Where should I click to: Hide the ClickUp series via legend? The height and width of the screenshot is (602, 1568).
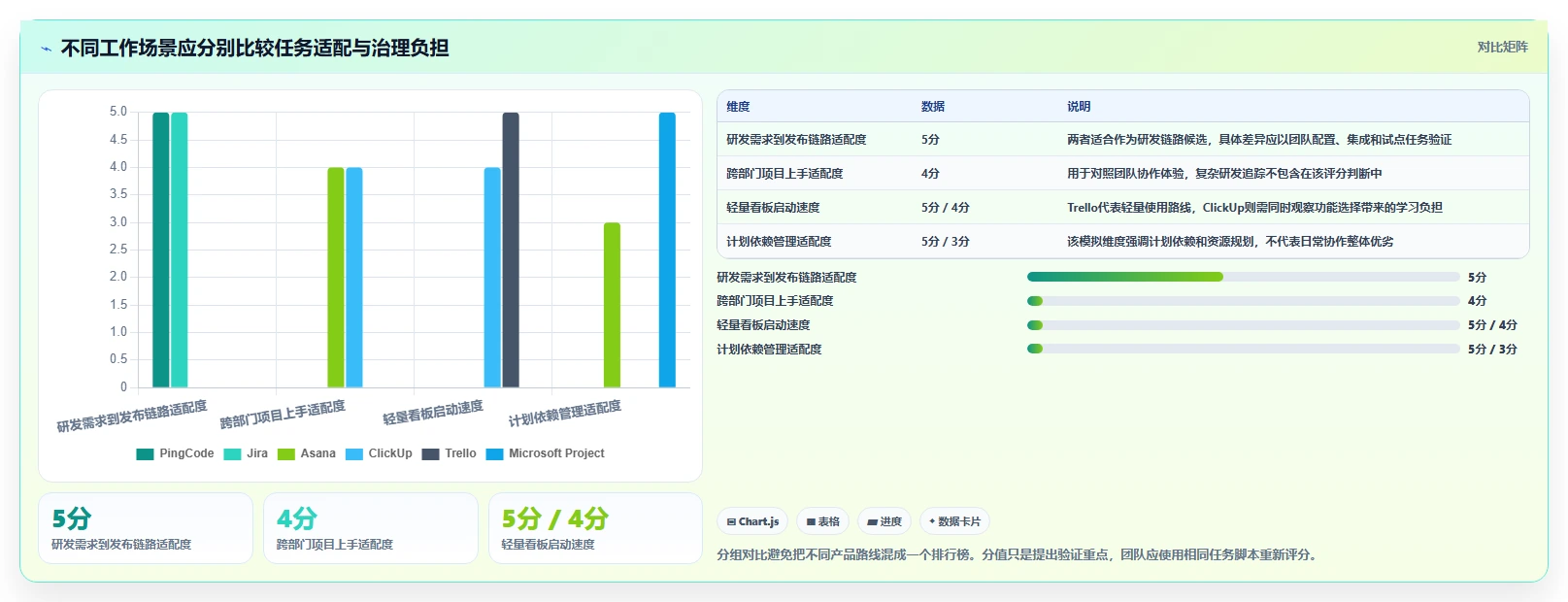click(x=379, y=453)
